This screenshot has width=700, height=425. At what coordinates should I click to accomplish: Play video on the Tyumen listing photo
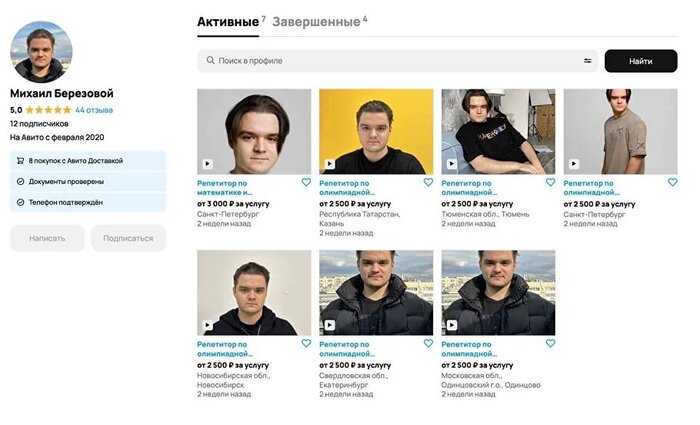click(x=452, y=164)
